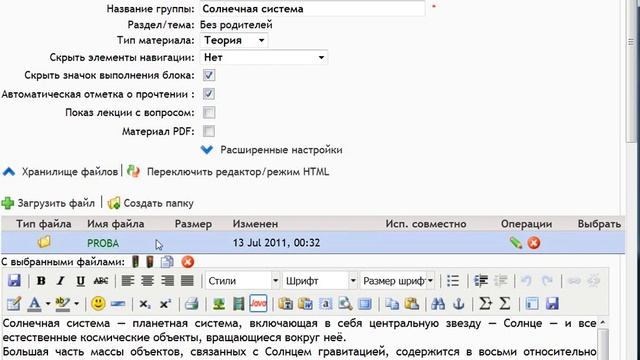Image resolution: width=640 pixels, height=360 pixels.
Task: Click text color A icon
Action: (x=35, y=304)
